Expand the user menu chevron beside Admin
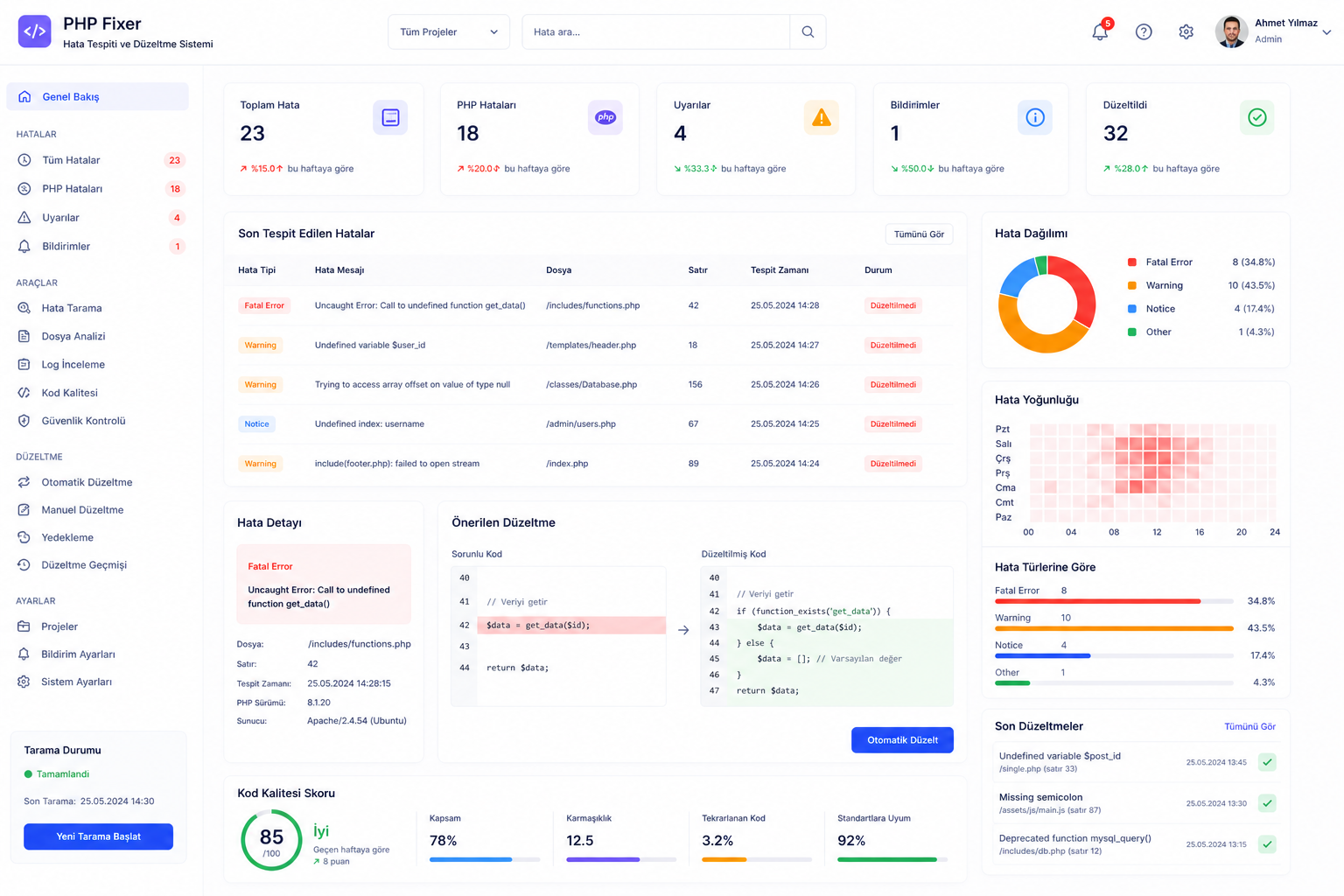This screenshot has height=896, width=1344. click(x=1326, y=32)
